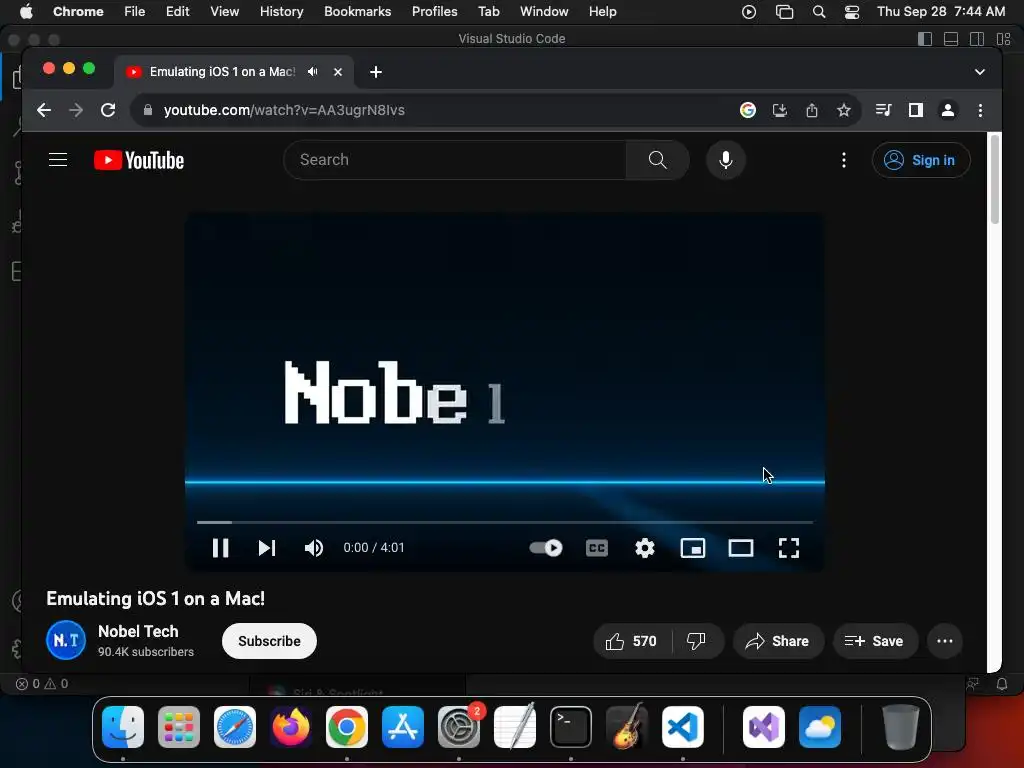Click the search magnifier button
Image resolution: width=1024 pixels, height=768 pixels.
658,160
